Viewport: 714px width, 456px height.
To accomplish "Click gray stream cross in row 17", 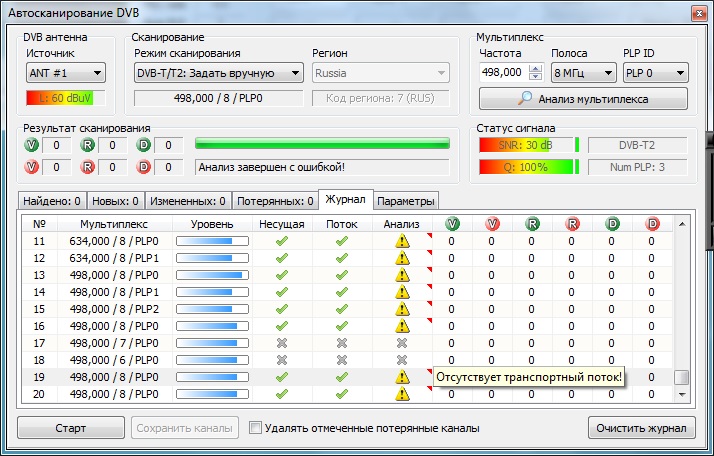I will tap(342, 343).
